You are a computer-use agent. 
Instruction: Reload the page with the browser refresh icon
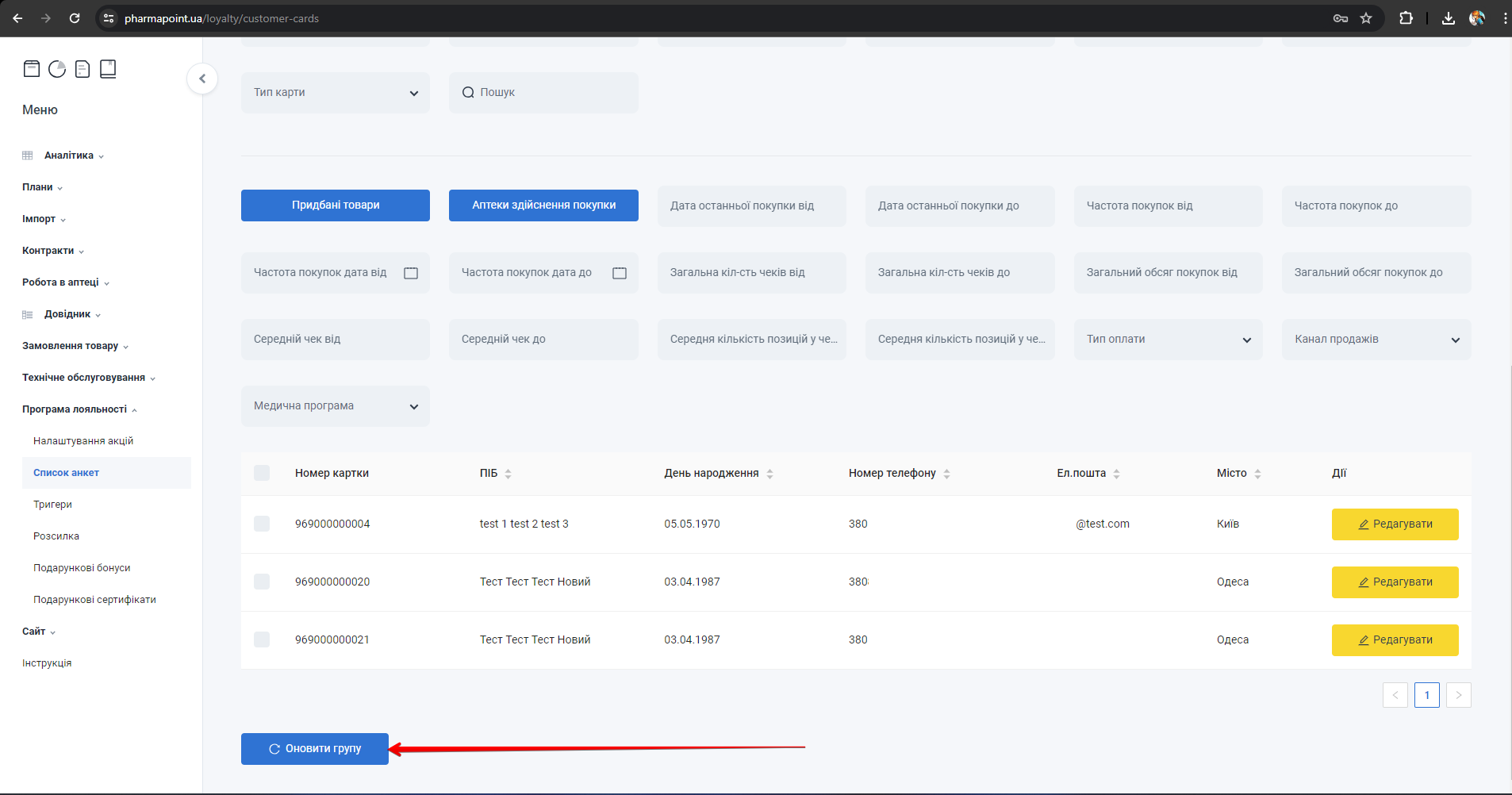pyautogui.click(x=75, y=18)
